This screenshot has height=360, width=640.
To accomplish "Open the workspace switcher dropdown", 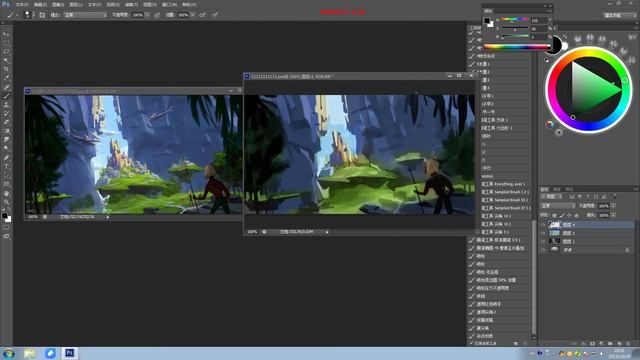I will (x=620, y=15).
